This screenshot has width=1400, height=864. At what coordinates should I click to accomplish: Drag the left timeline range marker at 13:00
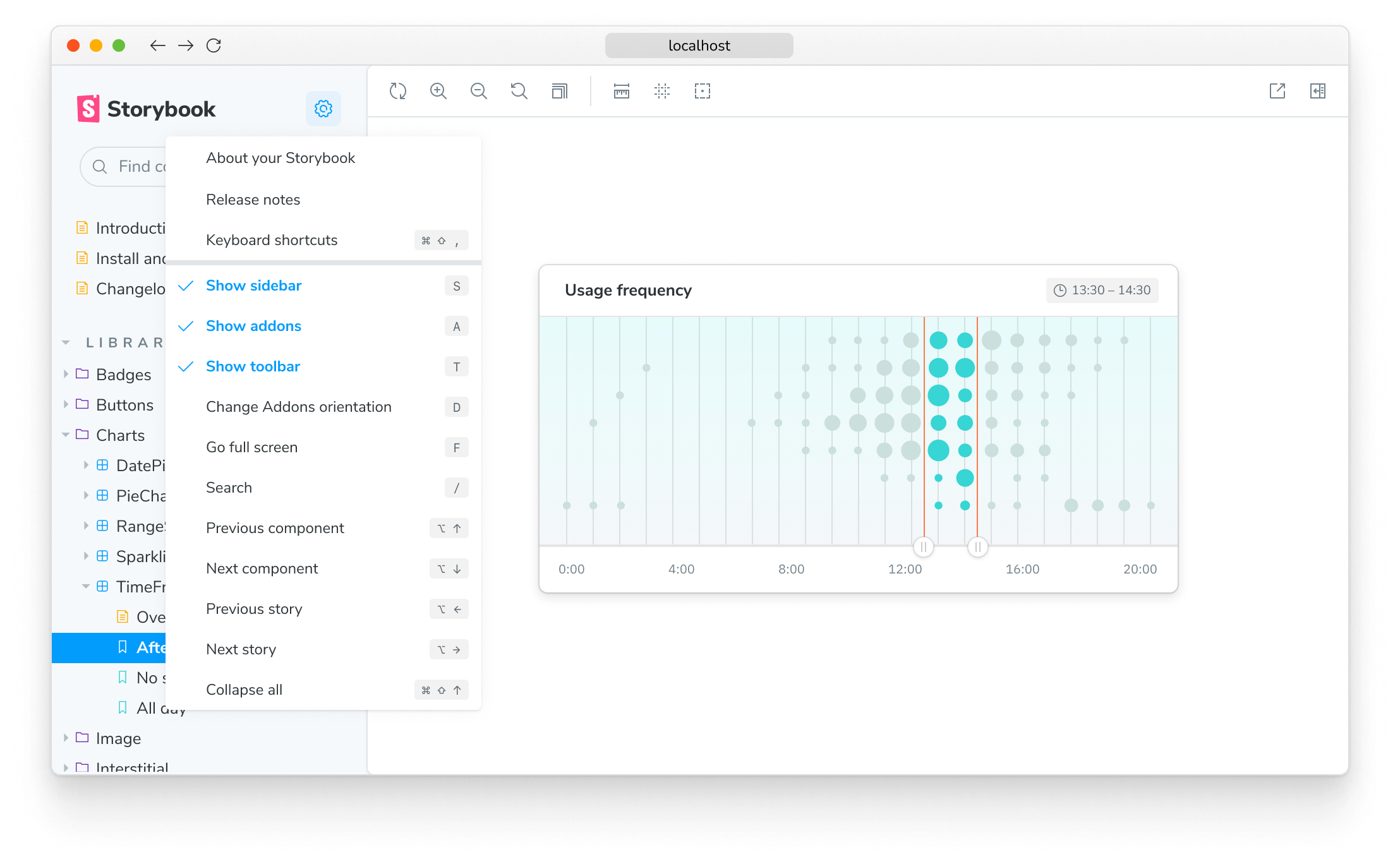(922, 546)
